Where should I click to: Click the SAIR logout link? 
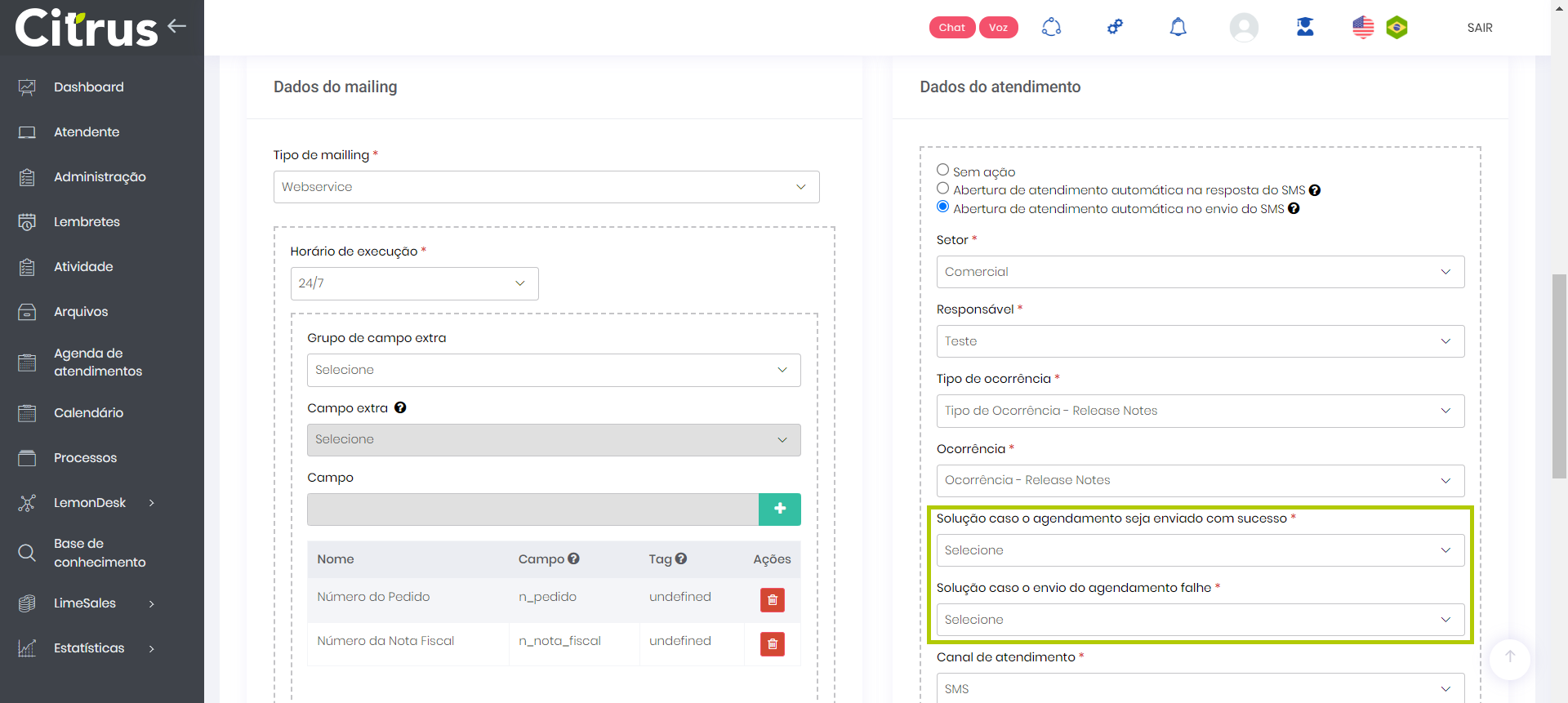click(1479, 28)
